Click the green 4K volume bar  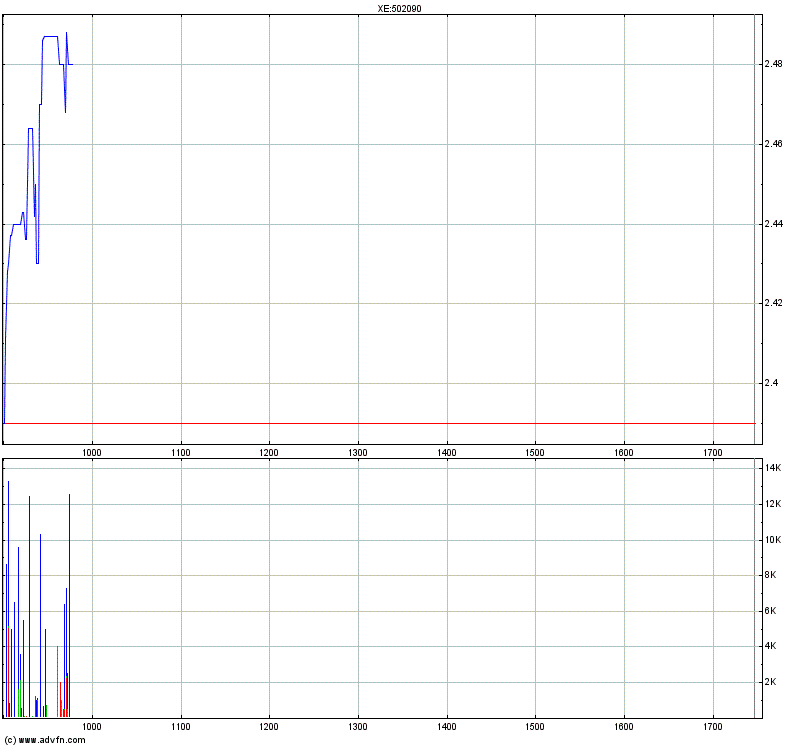click(x=58, y=682)
